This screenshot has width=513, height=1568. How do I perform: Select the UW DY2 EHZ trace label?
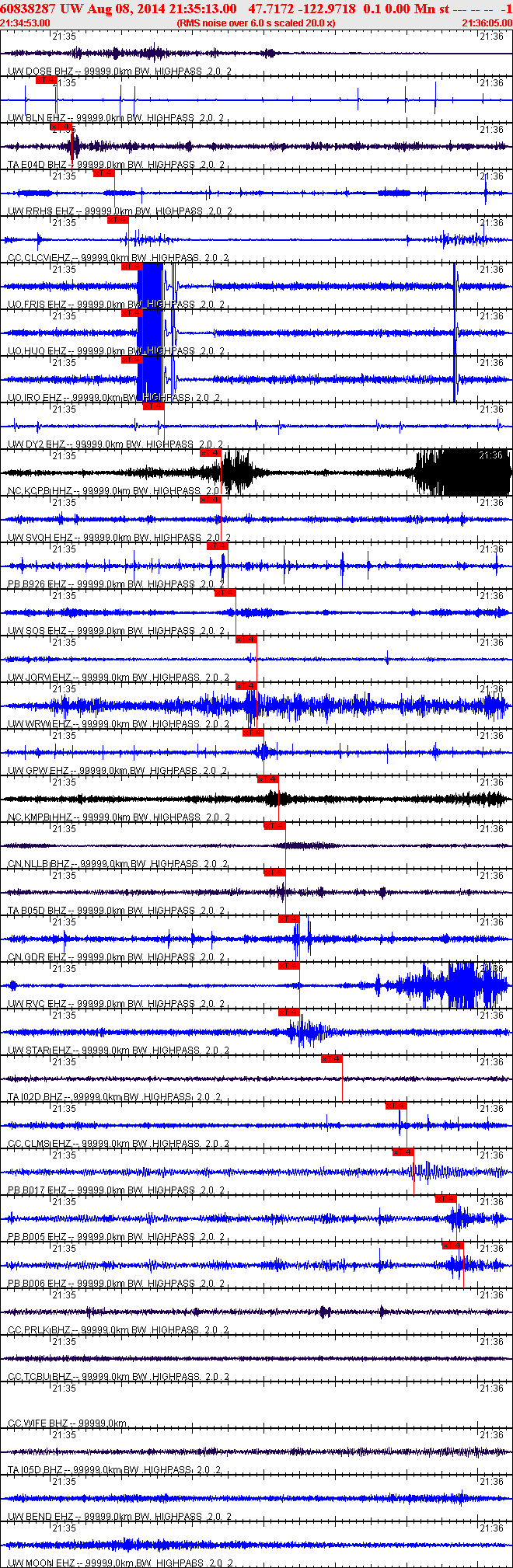click(x=116, y=444)
